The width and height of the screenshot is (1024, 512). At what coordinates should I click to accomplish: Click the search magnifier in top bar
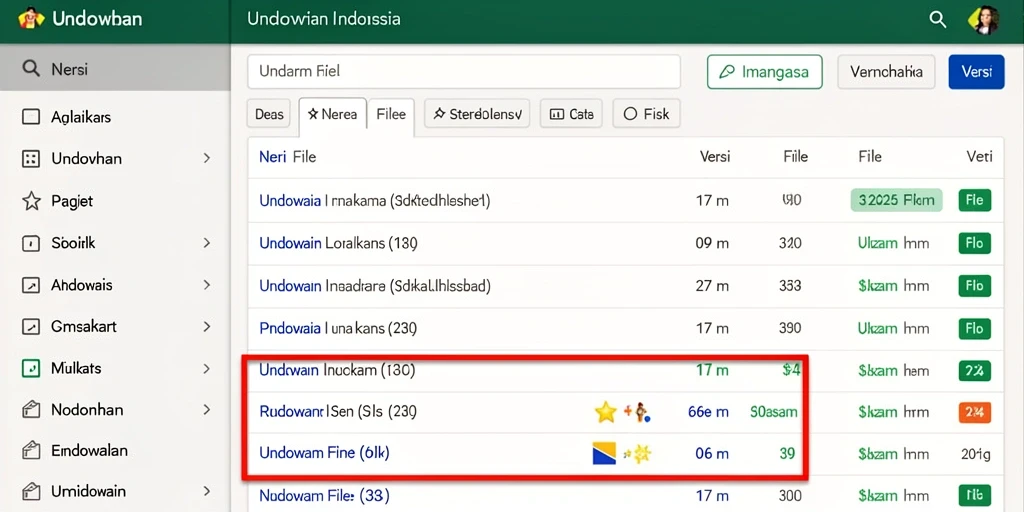pos(938,20)
